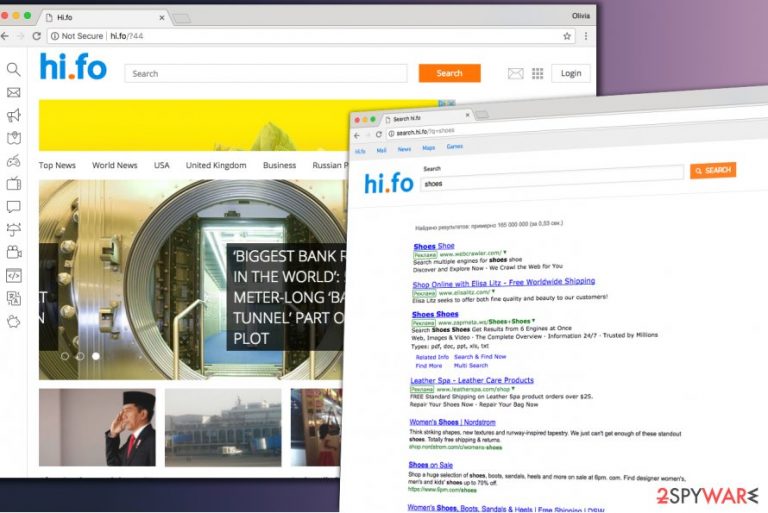The image size is (768, 513).
Task: Click the magnifier search icon in hi.fo sidebar
Action: pyautogui.click(x=14, y=70)
